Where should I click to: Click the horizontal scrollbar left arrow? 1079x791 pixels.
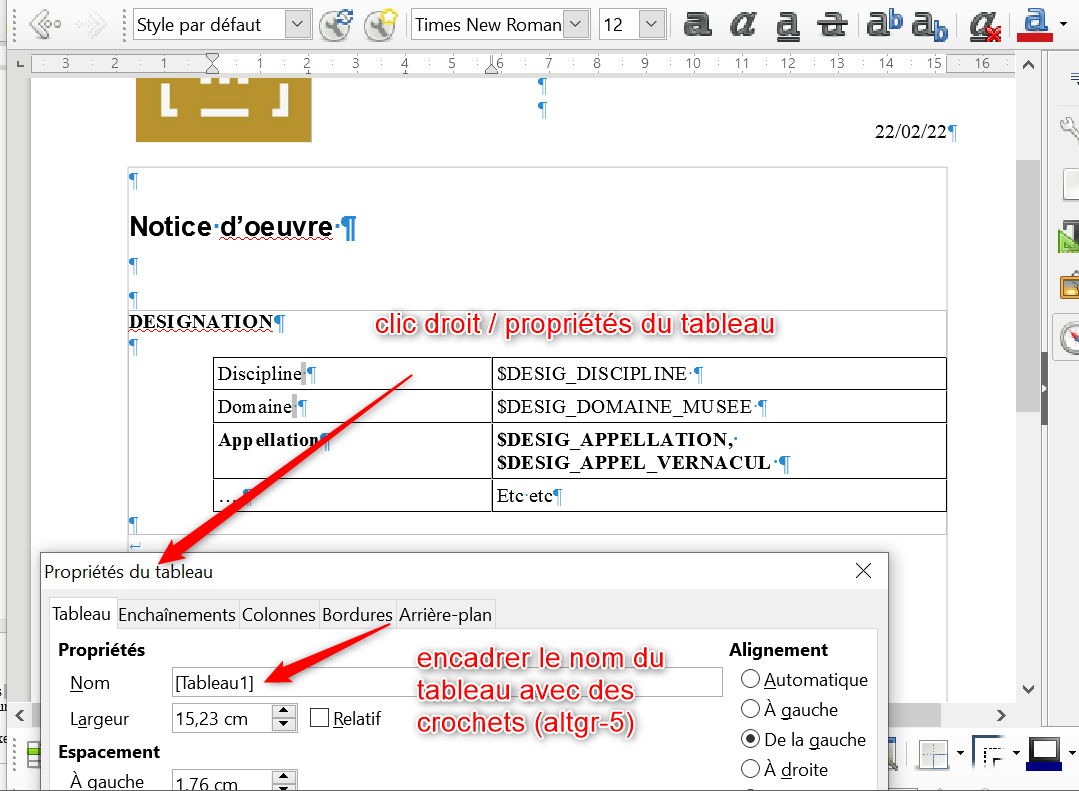pyautogui.click(x=20, y=715)
